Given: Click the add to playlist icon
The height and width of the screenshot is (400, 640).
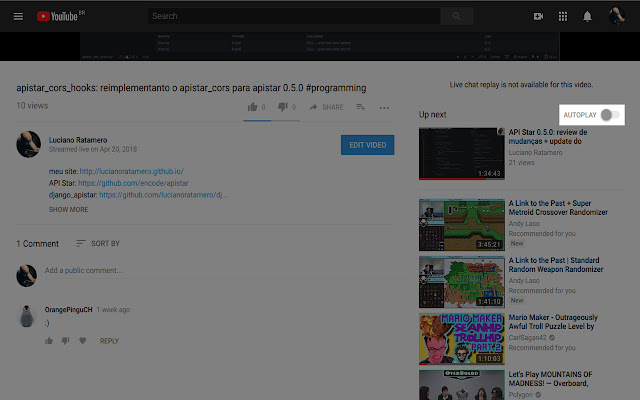Looking at the screenshot, I should pos(360,107).
